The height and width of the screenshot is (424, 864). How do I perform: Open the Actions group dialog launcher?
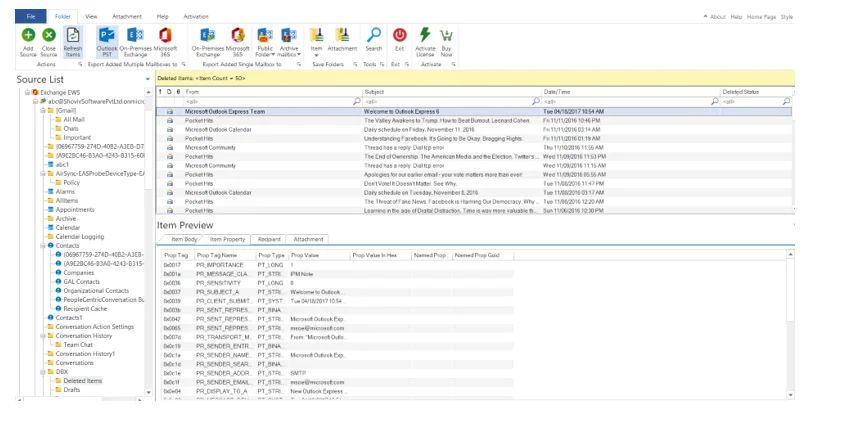tap(79, 65)
